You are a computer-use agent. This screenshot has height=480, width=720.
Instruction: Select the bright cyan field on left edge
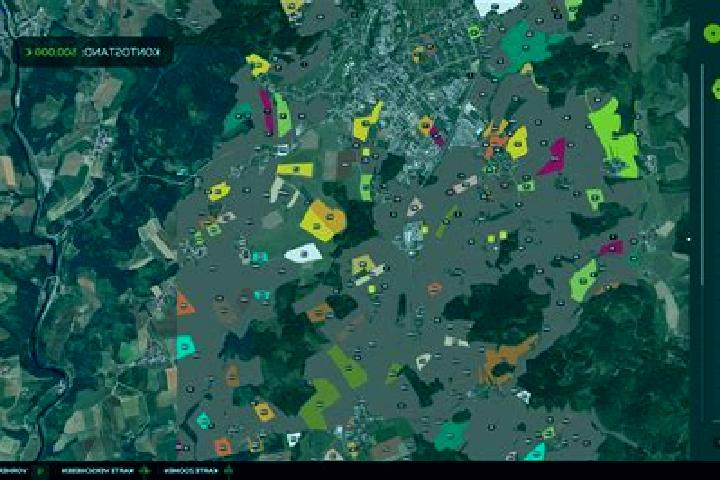point(186,347)
